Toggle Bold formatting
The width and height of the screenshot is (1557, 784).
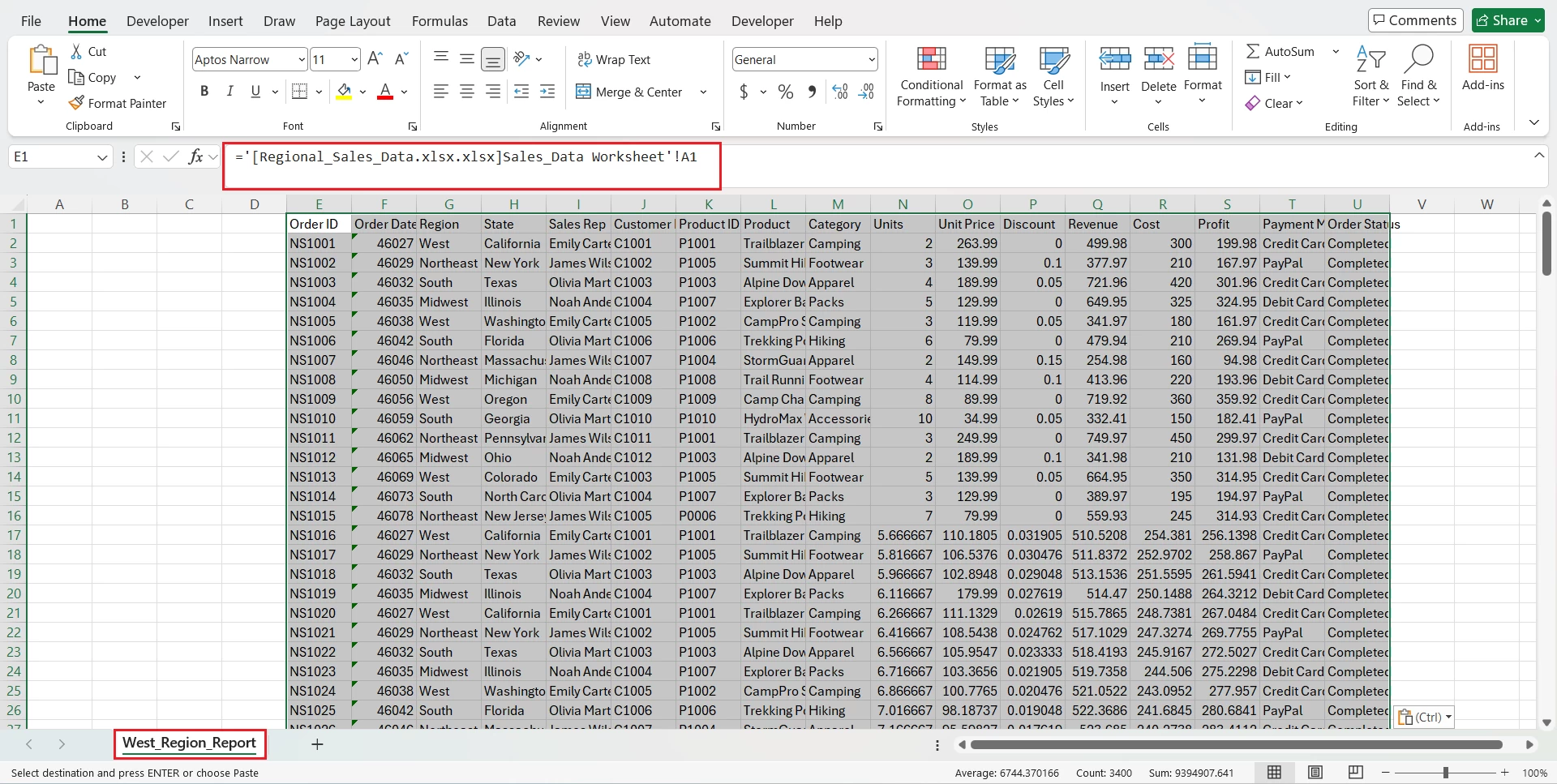(204, 92)
